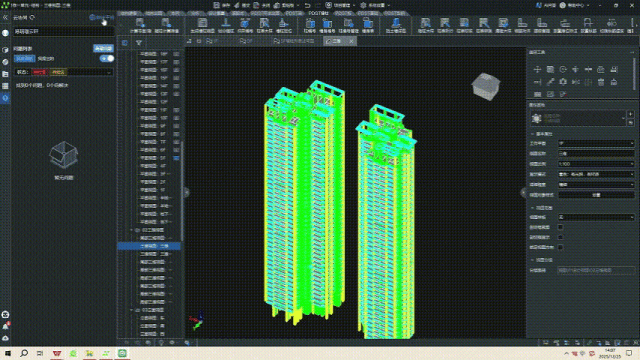Open the display mode dropdown below scale
Viewport: 640px width, 360px height.
[x=596, y=174]
